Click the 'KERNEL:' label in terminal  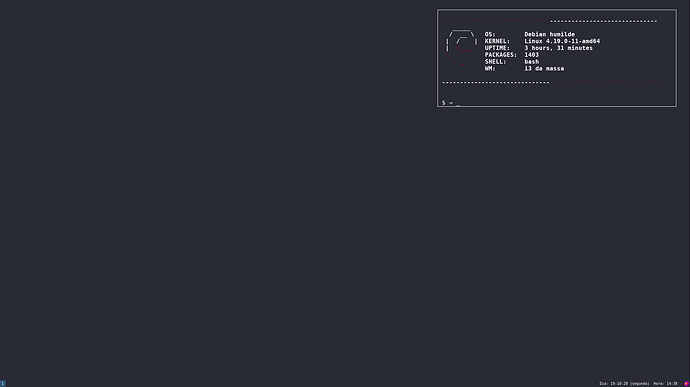[x=497, y=41]
